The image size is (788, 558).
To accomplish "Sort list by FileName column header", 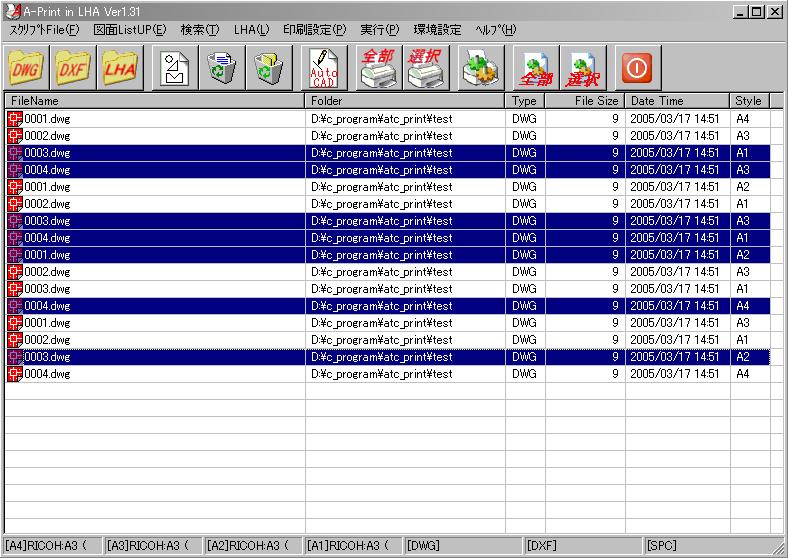I will click(155, 101).
